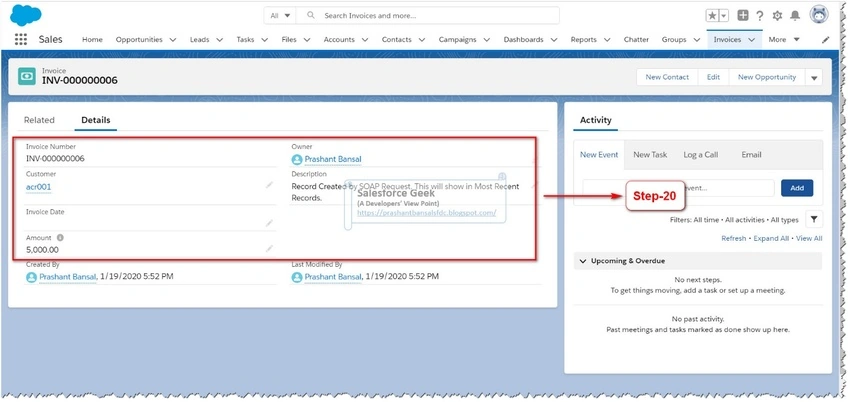Click the Amount field info icon
This screenshot has height=402, width=850.
[60, 237]
